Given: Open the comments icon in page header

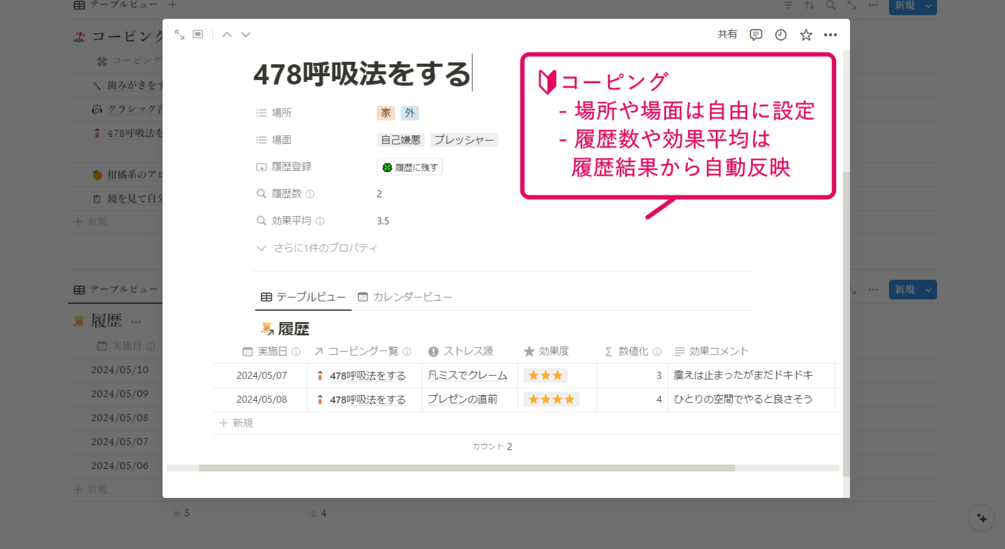Looking at the screenshot, I should click(756, 35).
